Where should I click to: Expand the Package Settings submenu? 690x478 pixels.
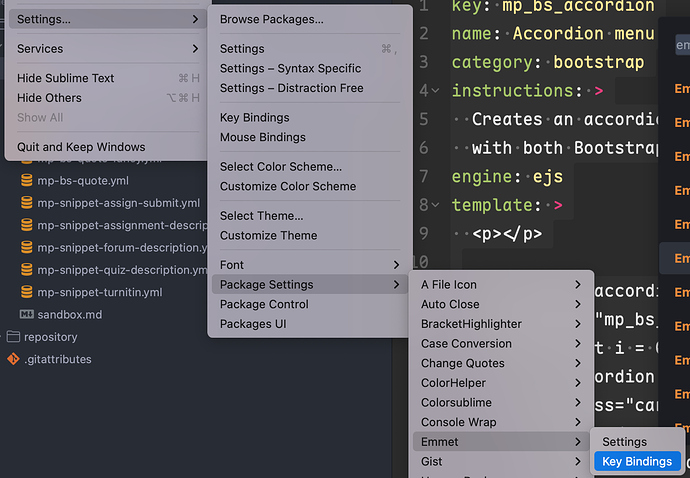pyautogui.click(x=310, y=285)
